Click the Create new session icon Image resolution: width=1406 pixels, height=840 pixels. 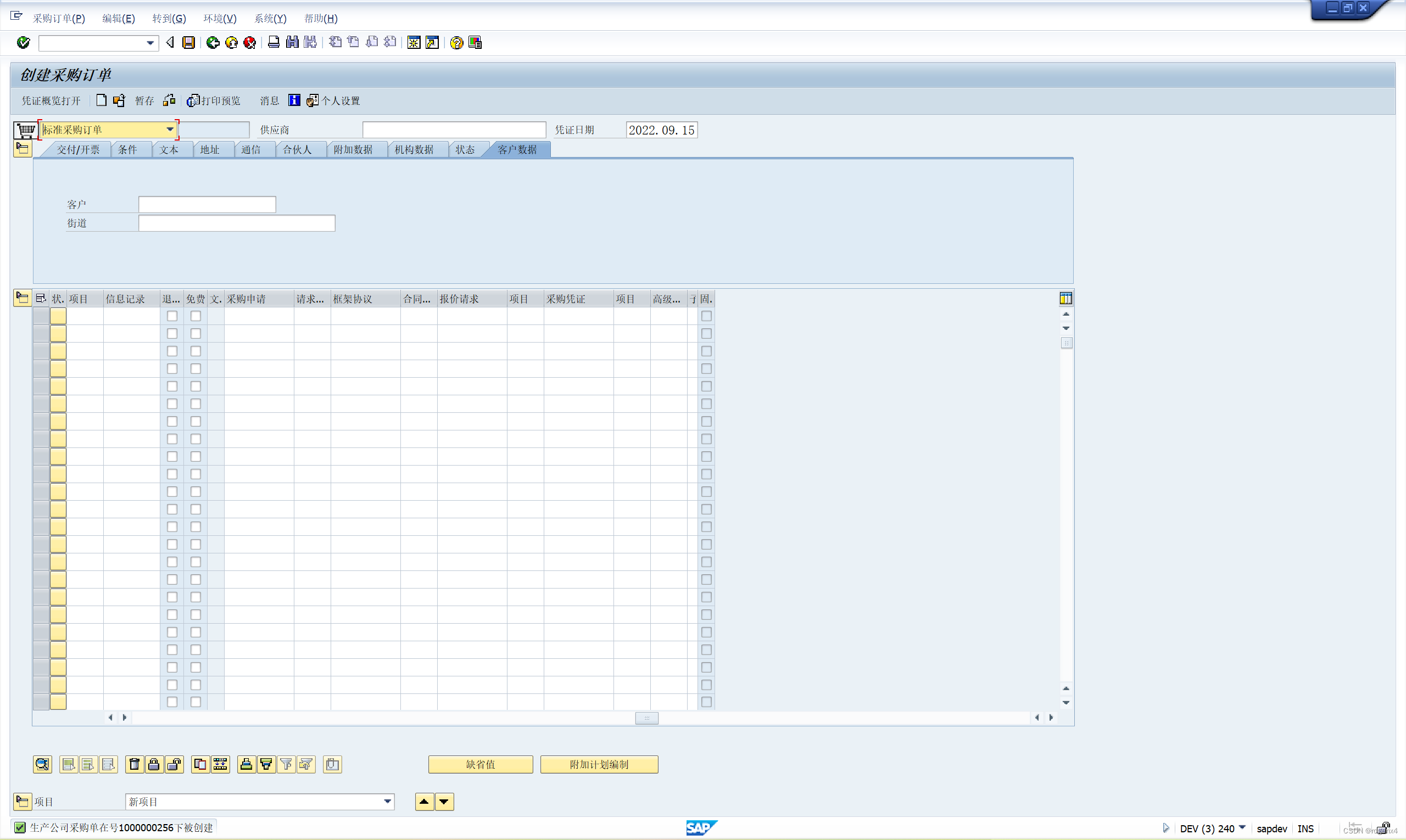click(x=414, y=42)
